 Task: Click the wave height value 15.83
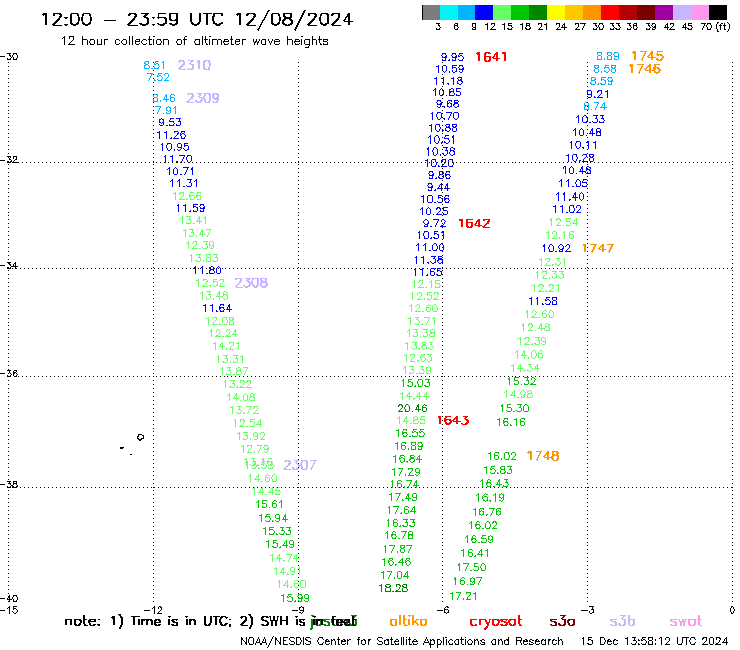tap(498, 470)
